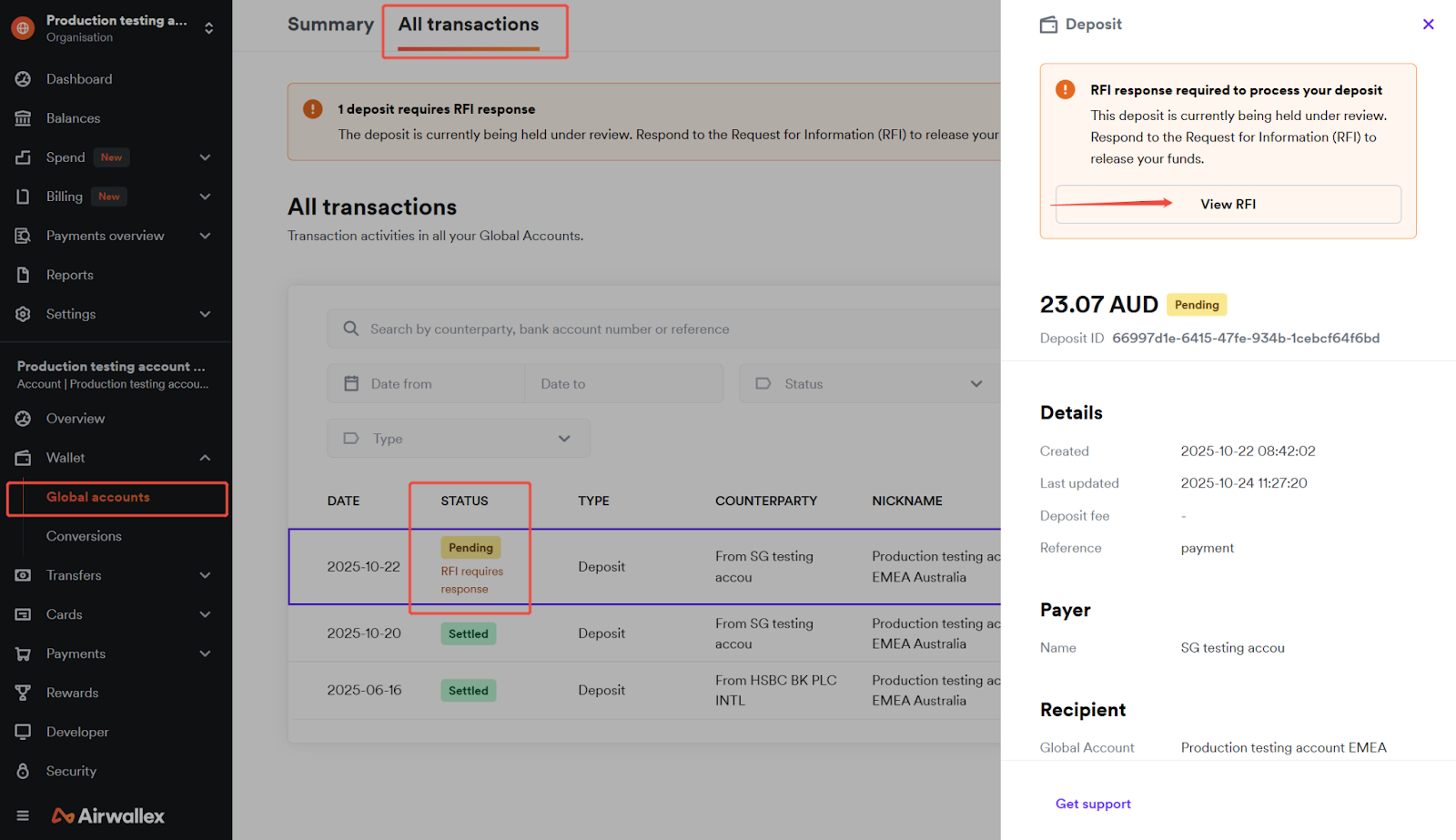Click the Get support link
The image size is (1456, 840).
1093,804
